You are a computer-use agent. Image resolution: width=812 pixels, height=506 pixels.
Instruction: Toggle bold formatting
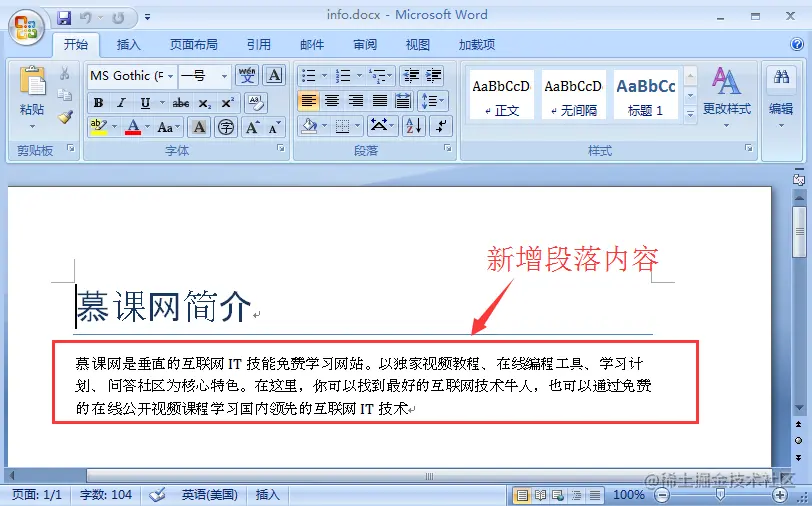point(98,103)
